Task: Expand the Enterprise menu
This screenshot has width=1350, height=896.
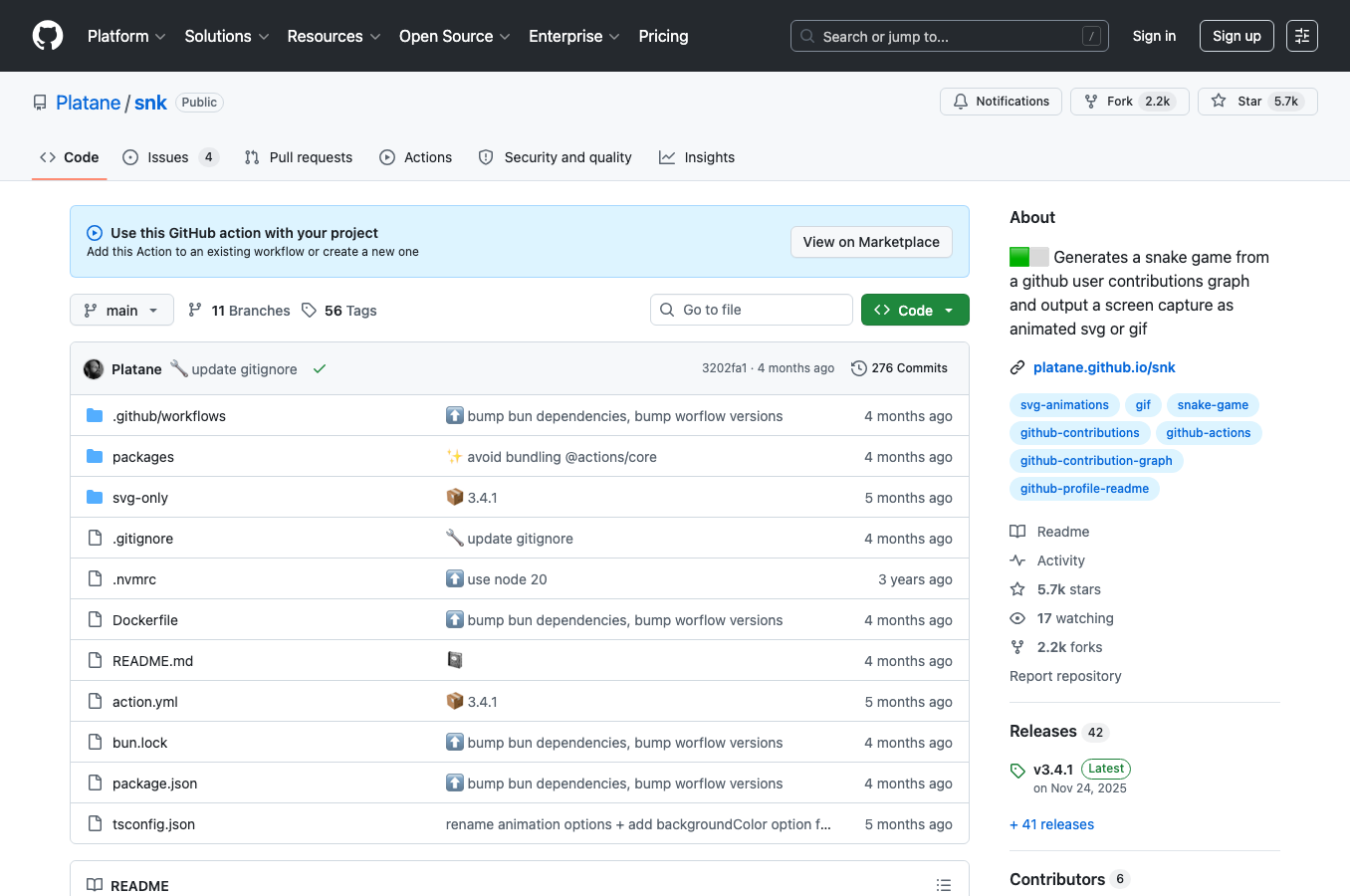Action: click(574, 36)
